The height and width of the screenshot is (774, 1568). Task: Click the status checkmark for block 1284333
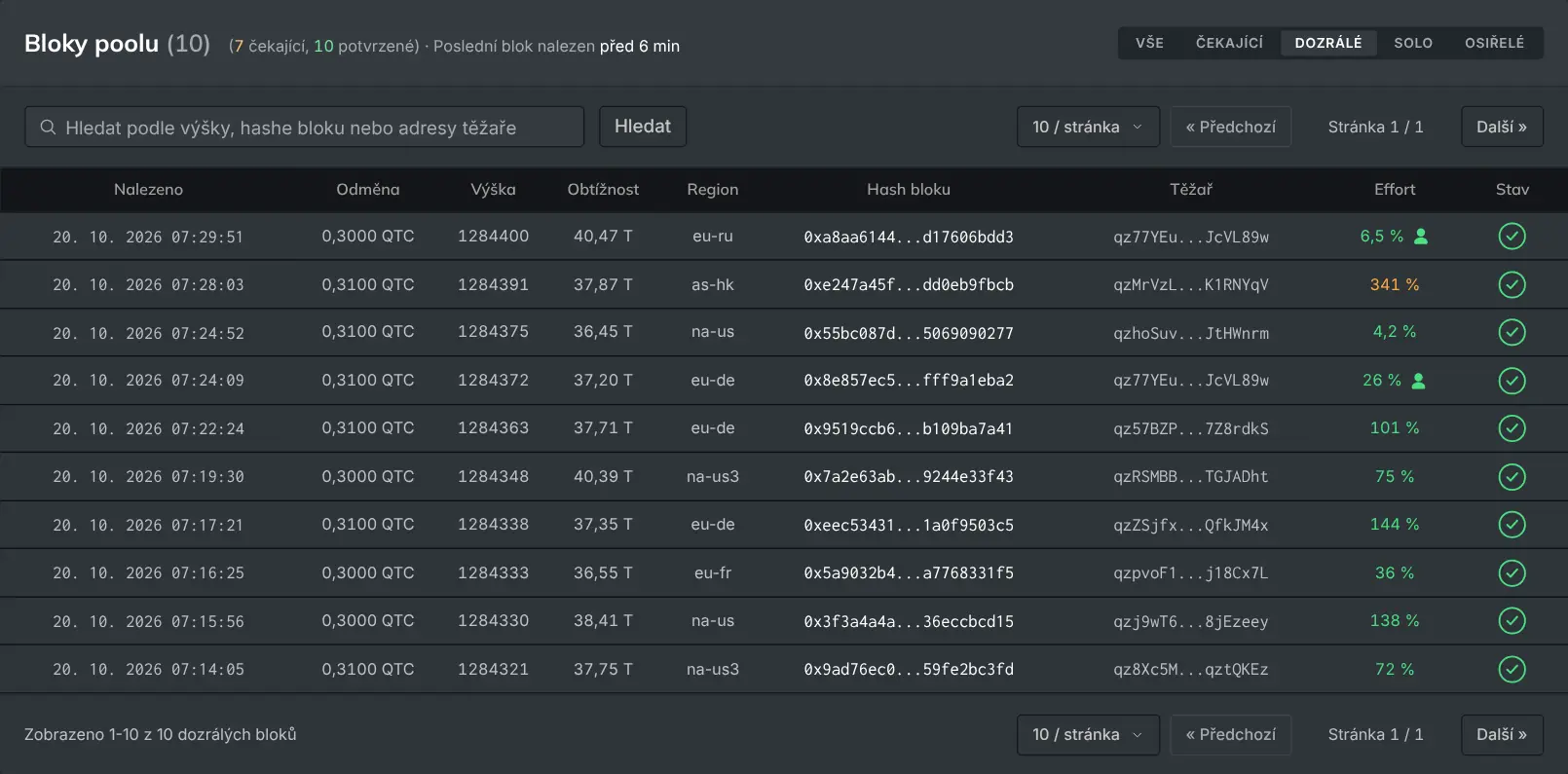click(x=1512, y=573)
